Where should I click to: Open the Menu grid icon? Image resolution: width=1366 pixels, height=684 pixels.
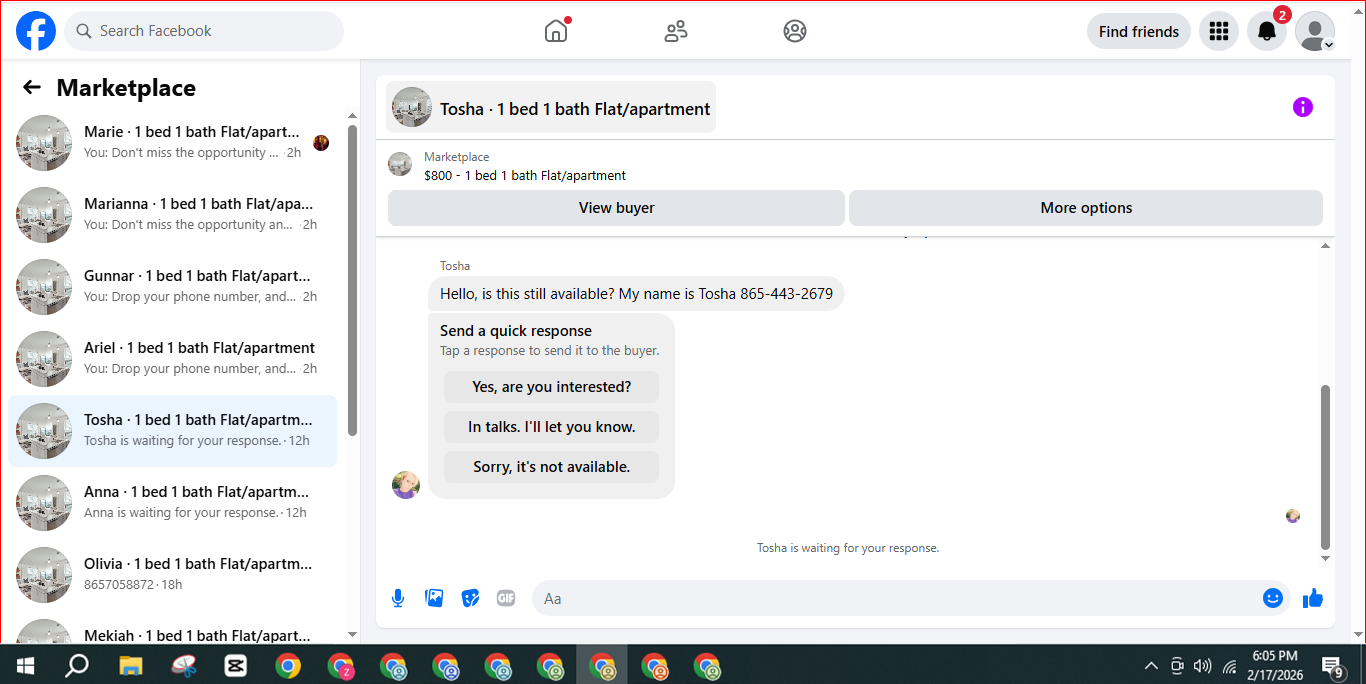point(1218,31)
